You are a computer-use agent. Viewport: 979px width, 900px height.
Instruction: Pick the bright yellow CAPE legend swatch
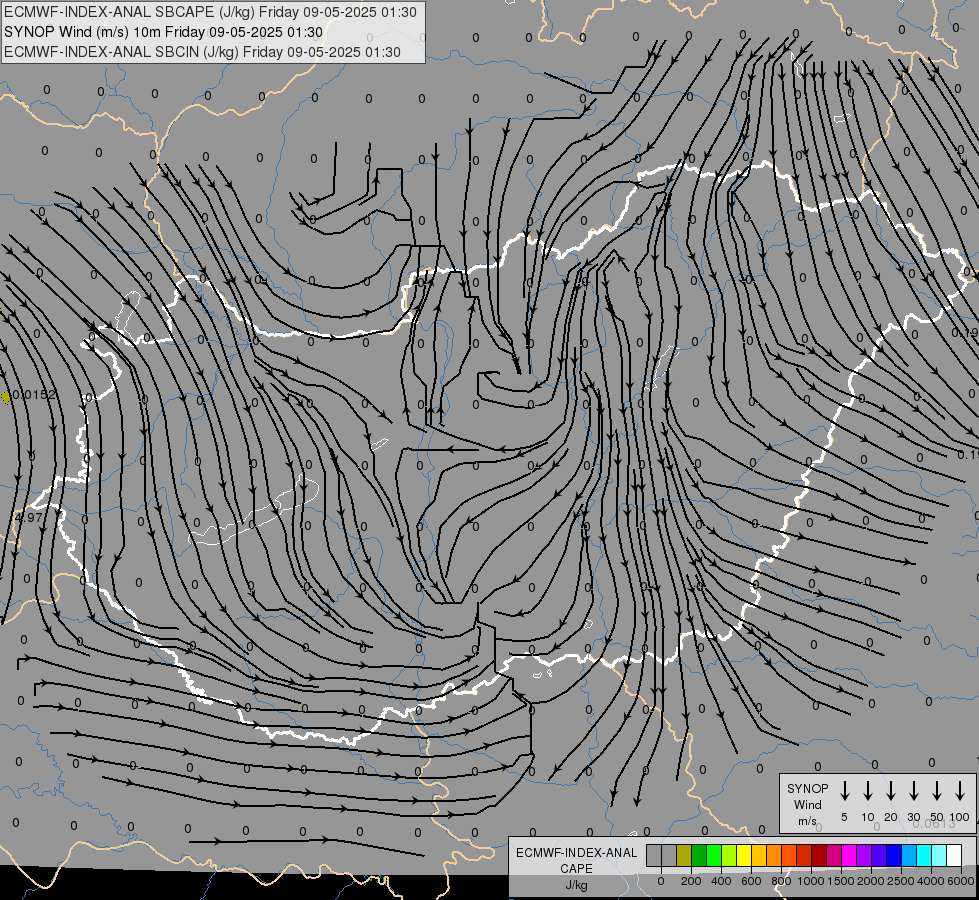[744, 855]
